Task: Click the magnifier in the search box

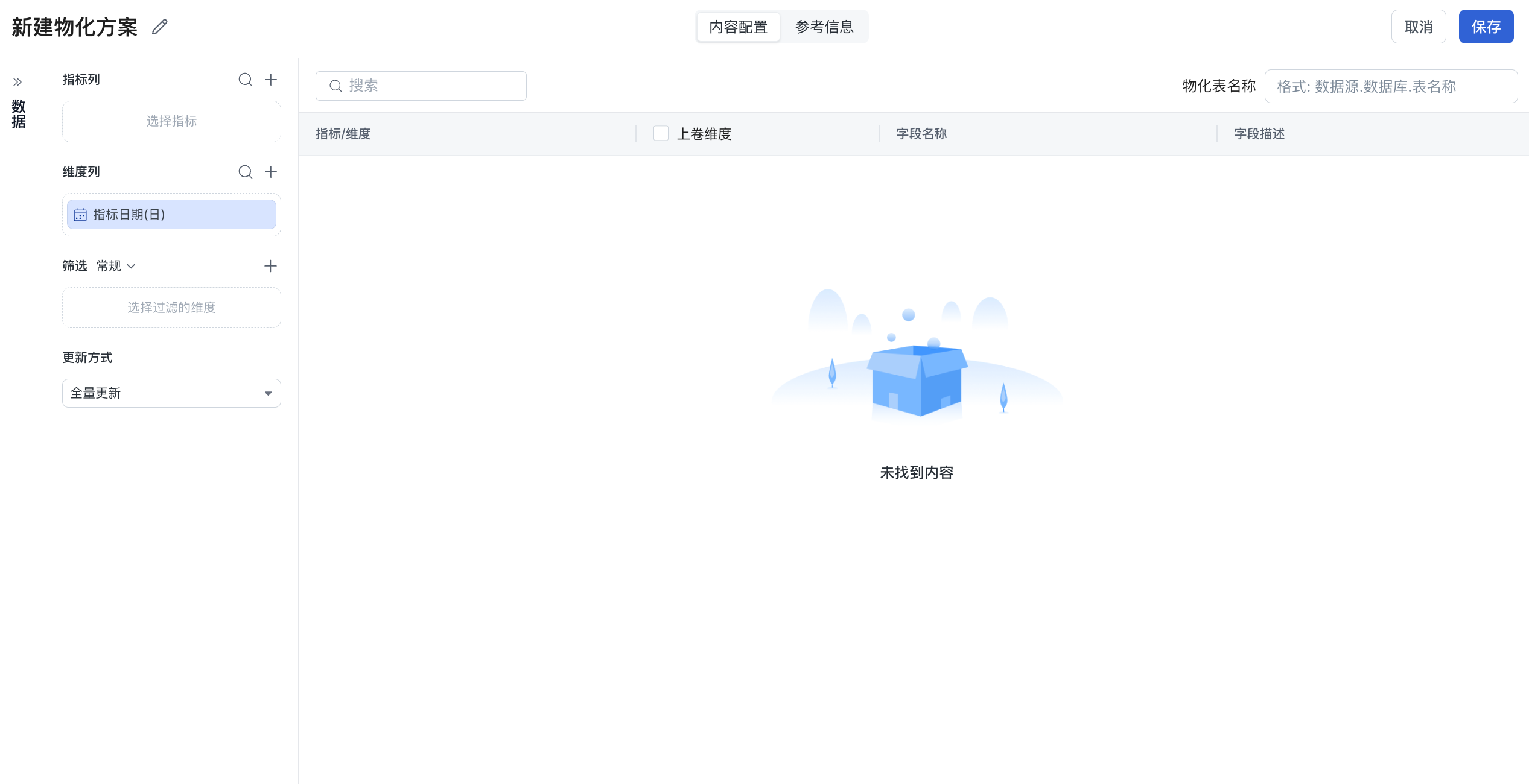Action: tap(335, 86)
